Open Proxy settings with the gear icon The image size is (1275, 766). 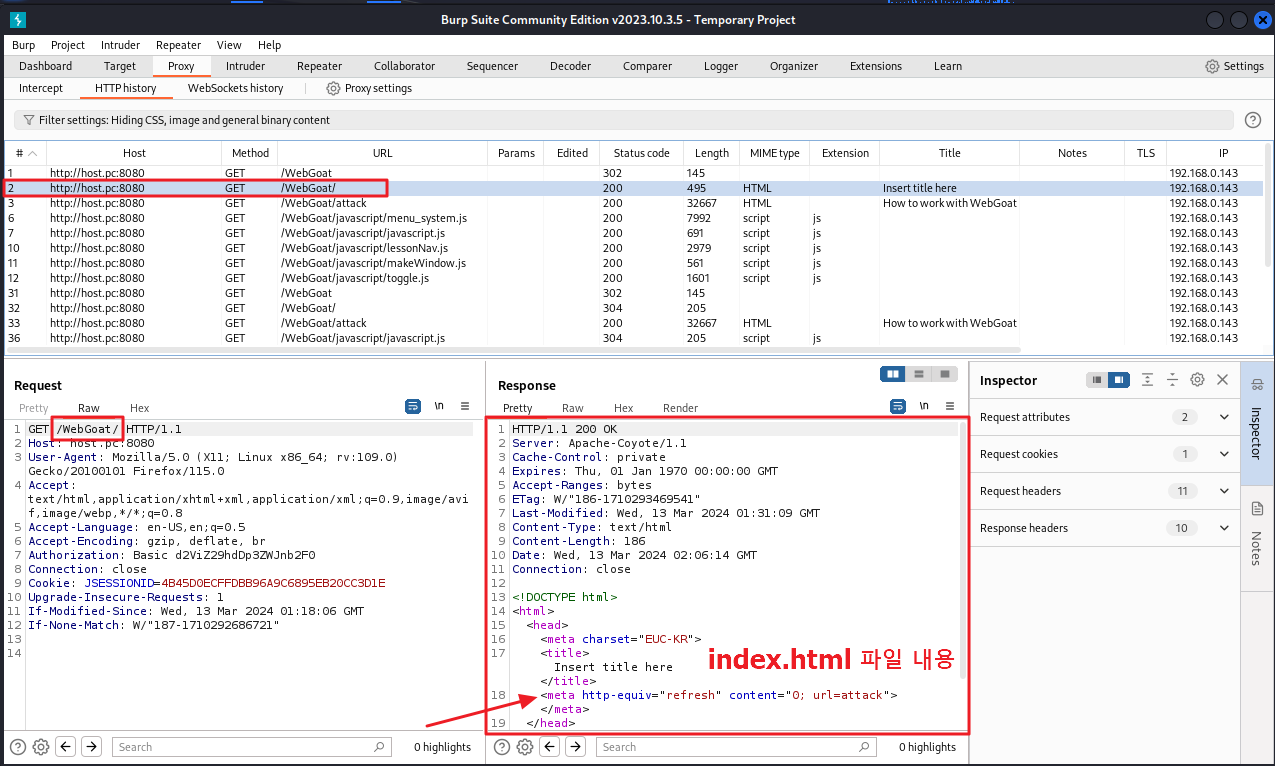pyautogui.click(x=334, y=88)
